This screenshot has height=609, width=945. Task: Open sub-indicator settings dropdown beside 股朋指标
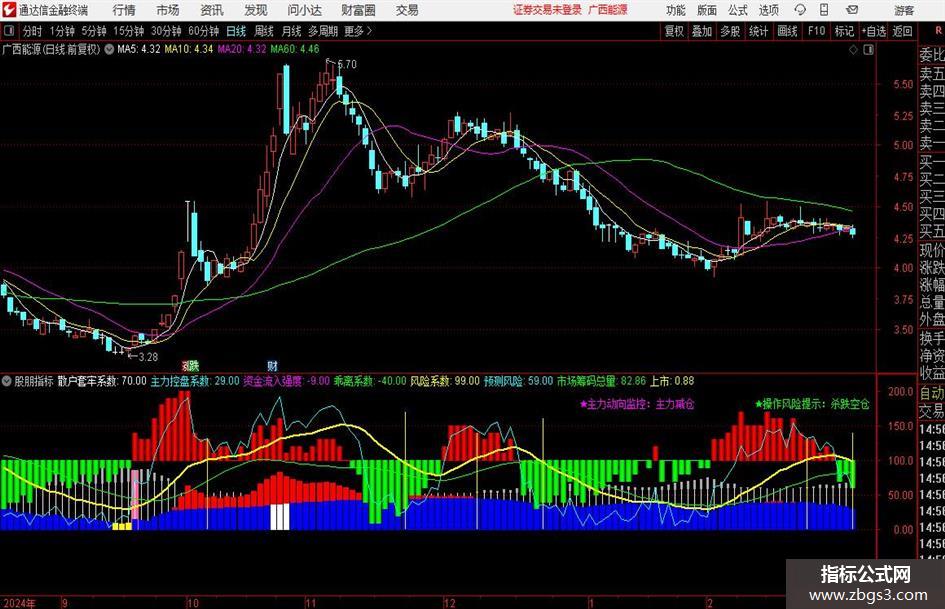click(x=7, y=381)
